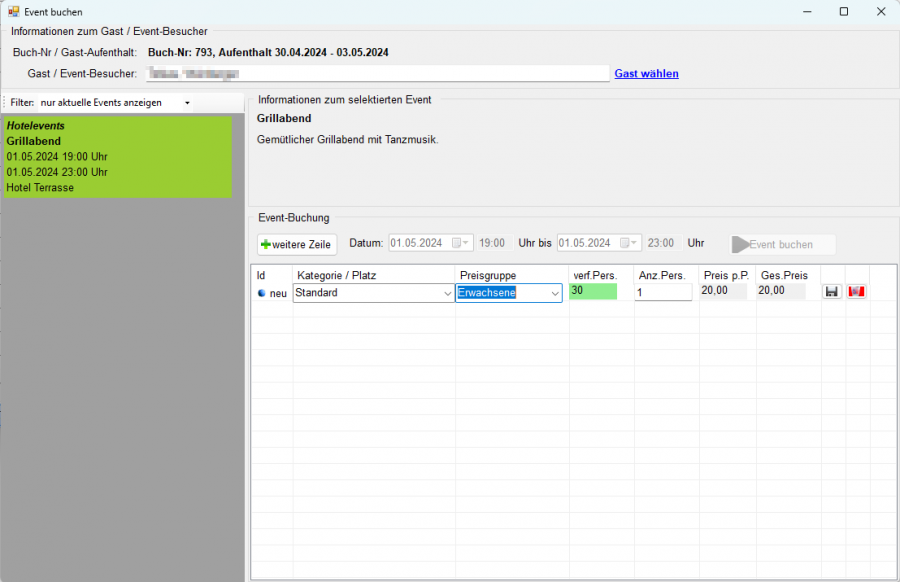Open the end date calendar picker
The height and width of the screenshot is (582, 900).
(x=628, y=243)
